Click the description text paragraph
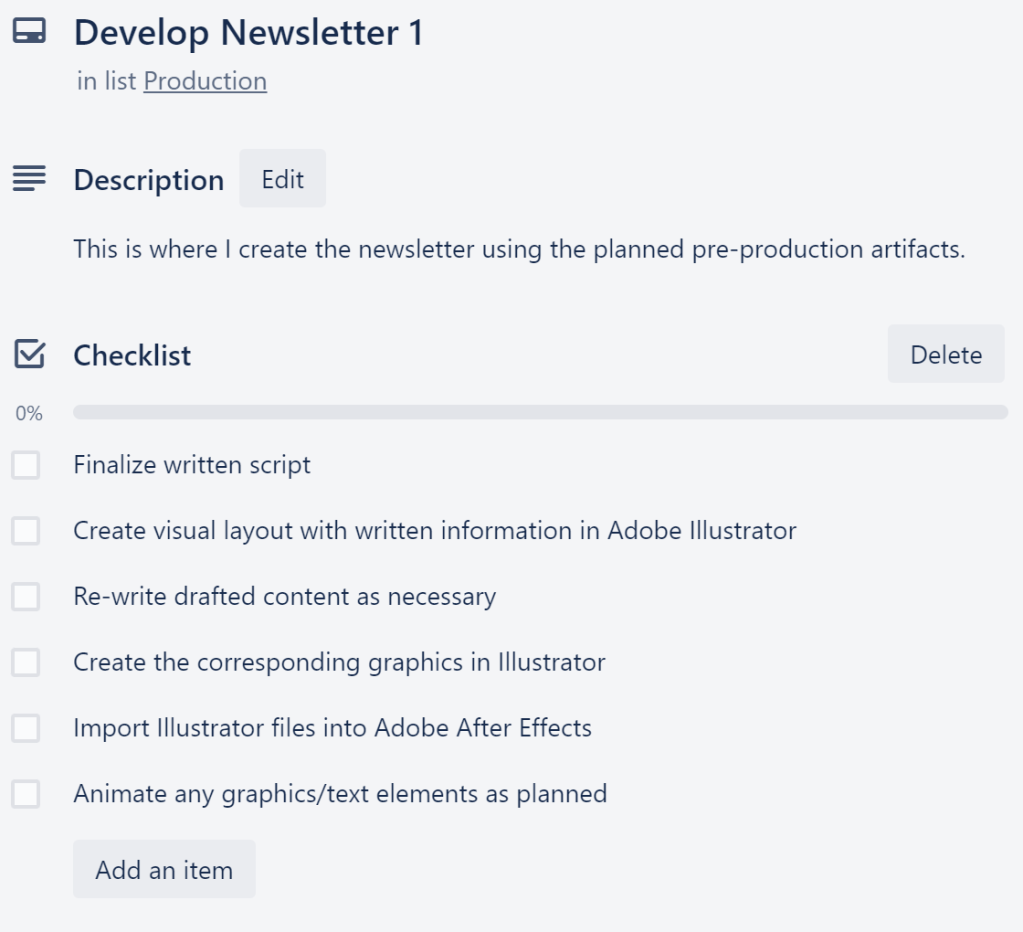Viewport: 1023px width, 932px height. point(519,249)
